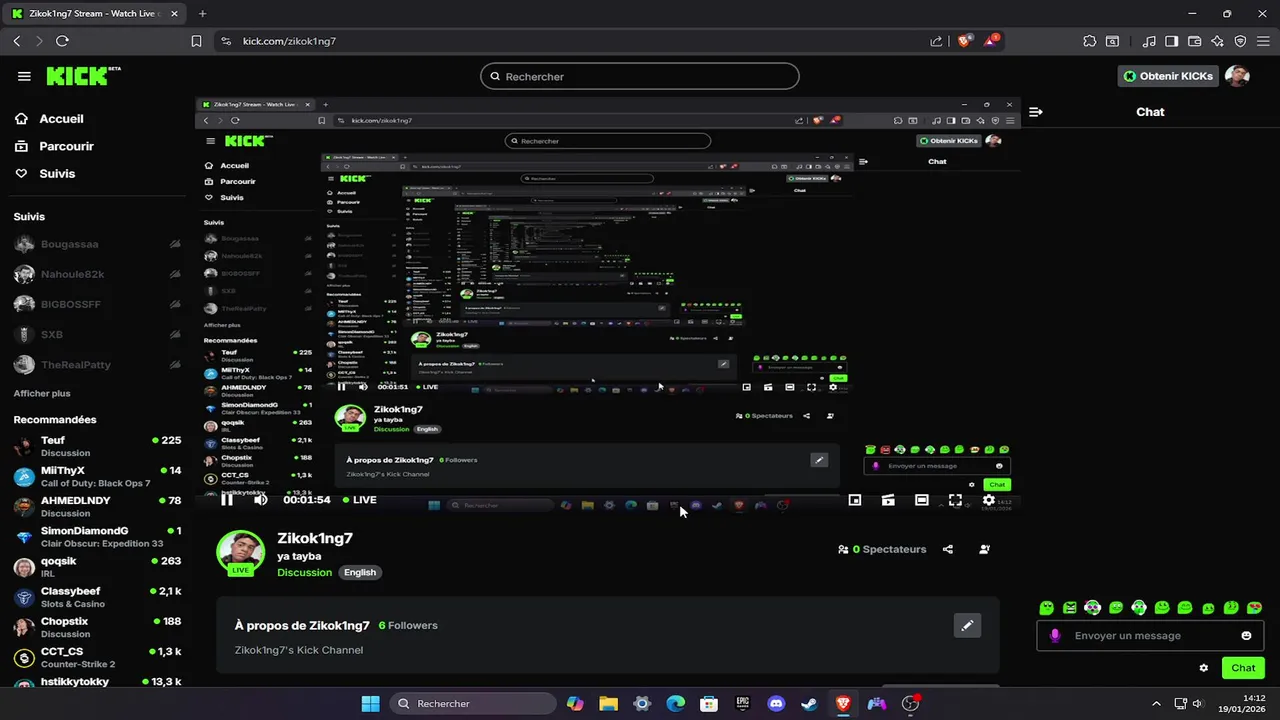The height and width of the screenshot is (720, 1280).
Task: Click the Discussion category link under stream title
Action: (x=304, y=572)
